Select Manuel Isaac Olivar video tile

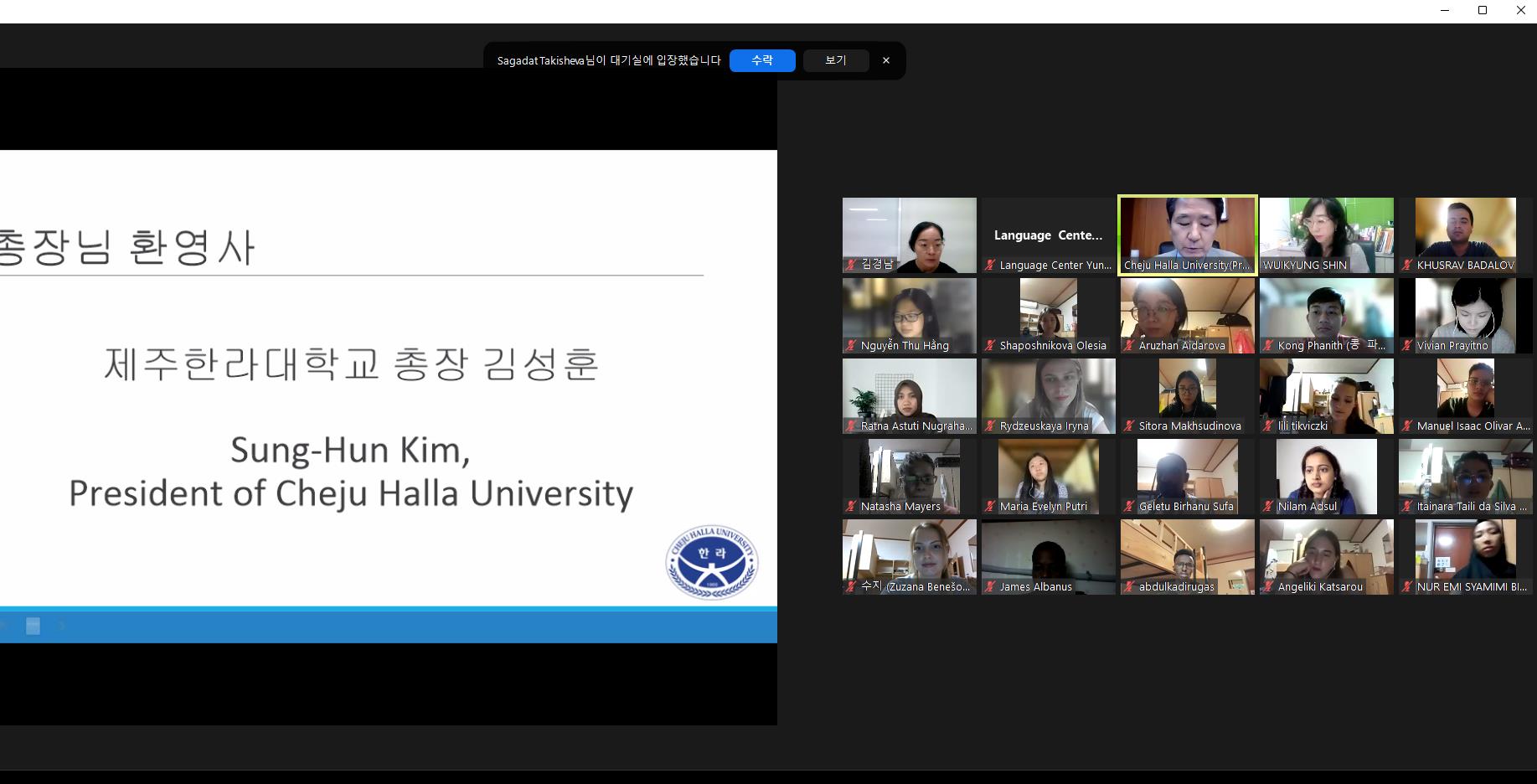coord(1466,396)
